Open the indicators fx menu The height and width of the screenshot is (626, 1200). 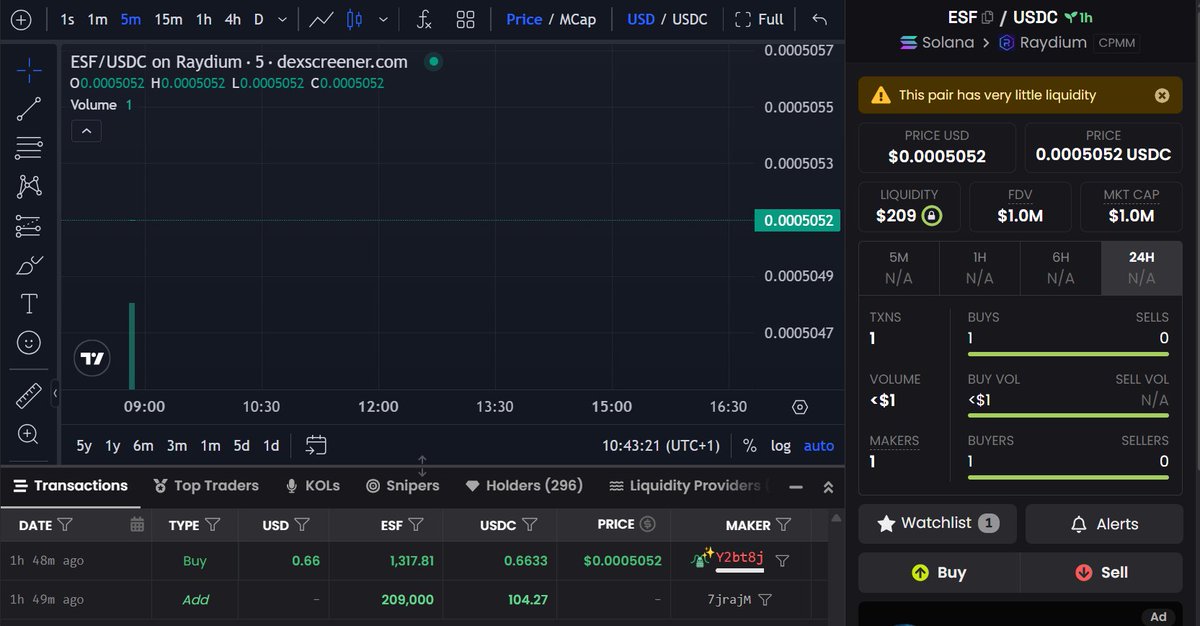[424, 19]
